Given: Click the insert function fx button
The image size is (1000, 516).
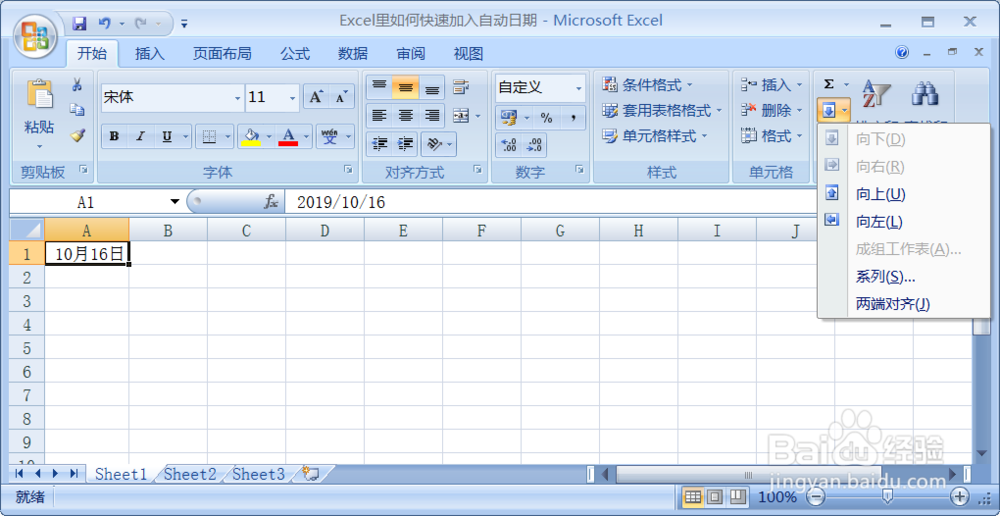Looking at the screenshot, I should pyautogui.click(x=271, y=202).
